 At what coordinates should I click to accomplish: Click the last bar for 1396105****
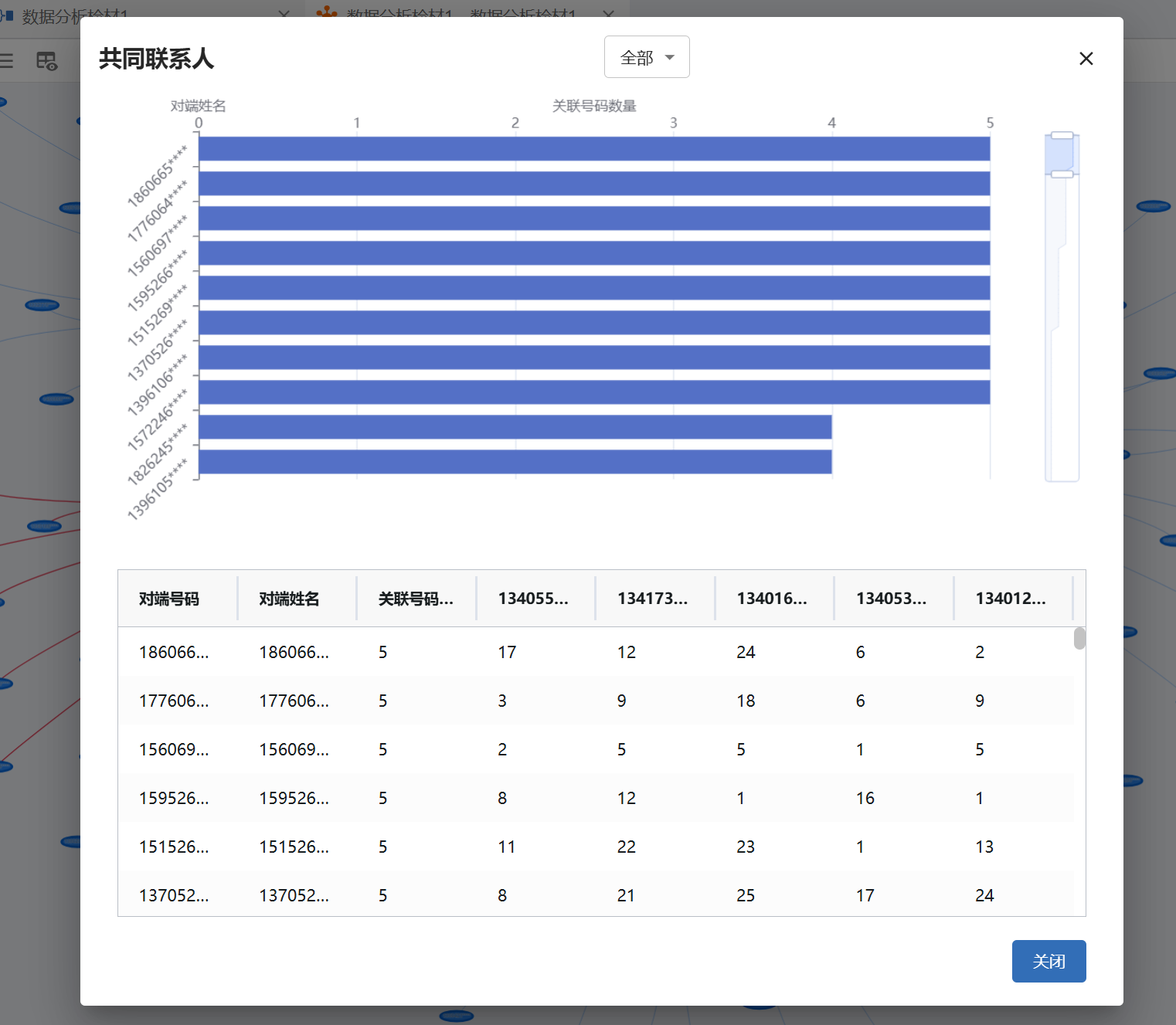pos(515,462)
